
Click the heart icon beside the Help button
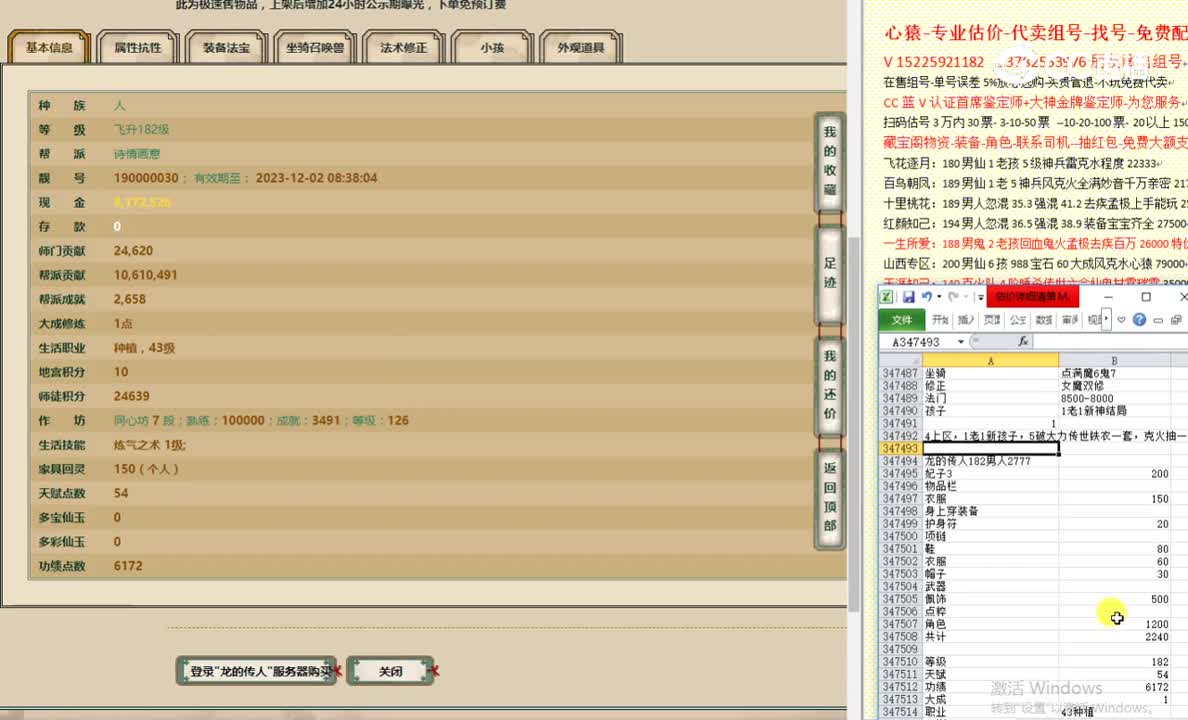point(1121,320)
